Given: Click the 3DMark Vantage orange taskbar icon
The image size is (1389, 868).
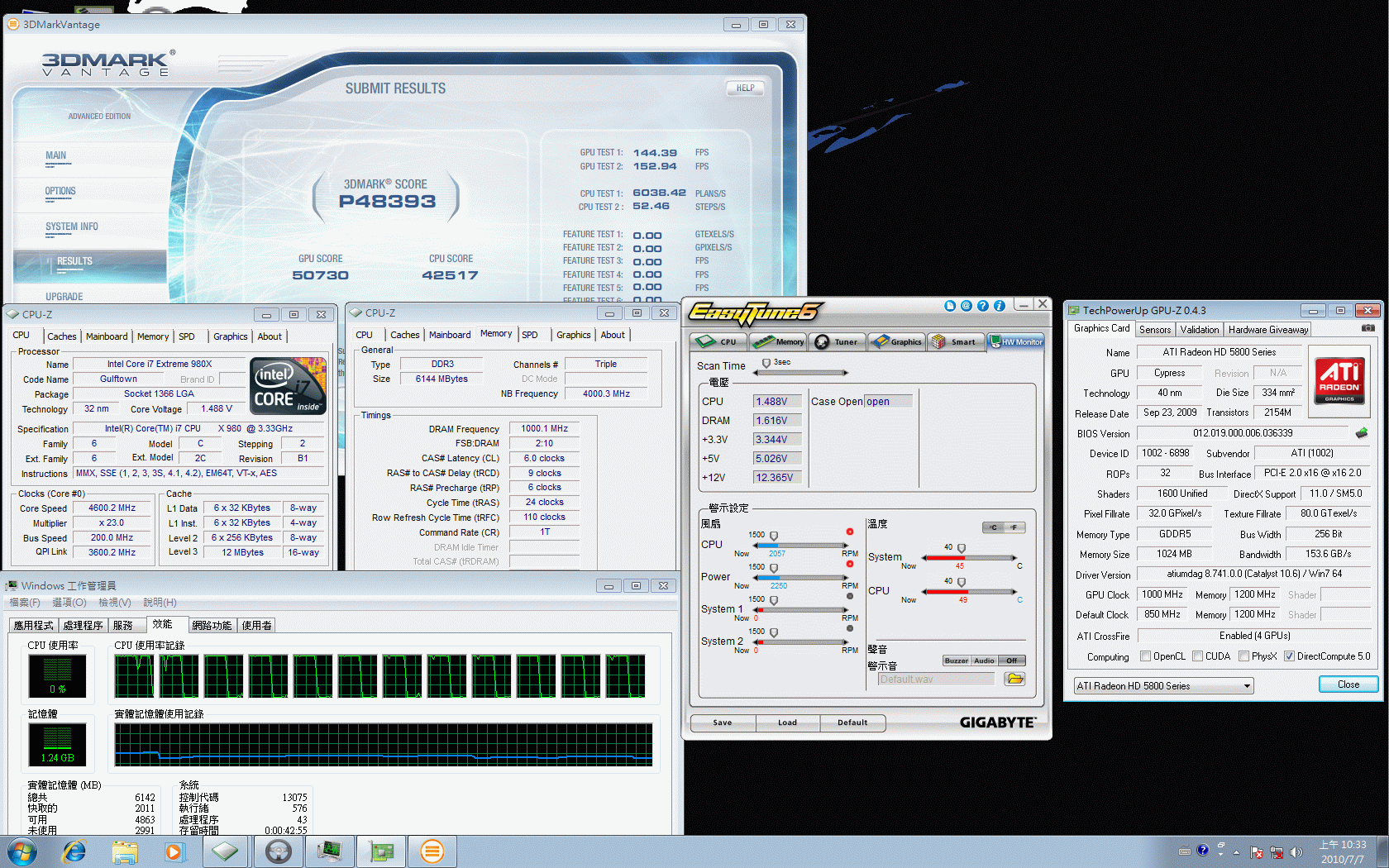Looking at the screenshot, I should point(432,851).
